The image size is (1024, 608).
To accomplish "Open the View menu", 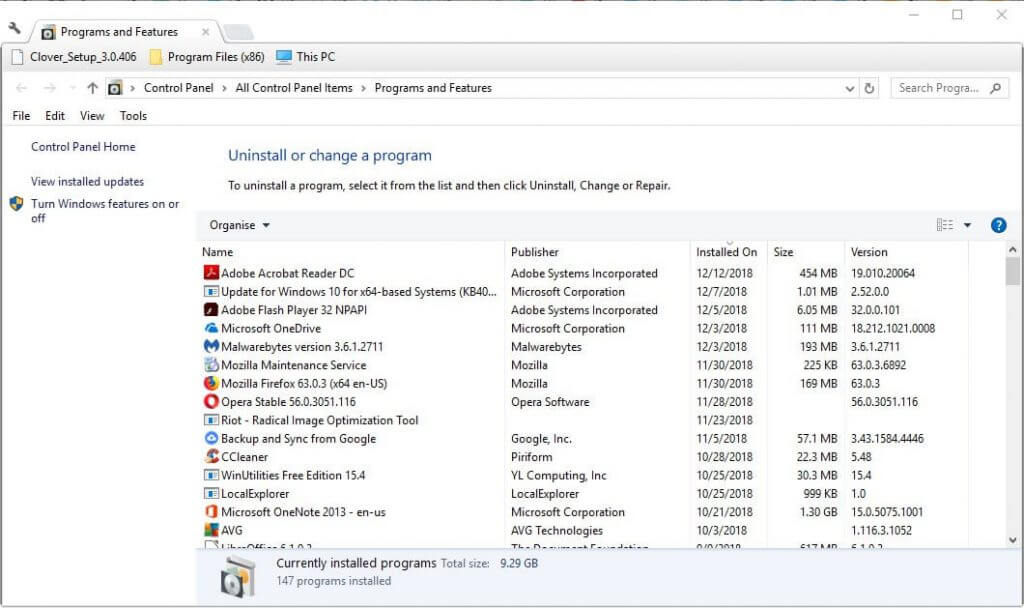I will pyautogui.click(x=92, y=116).
